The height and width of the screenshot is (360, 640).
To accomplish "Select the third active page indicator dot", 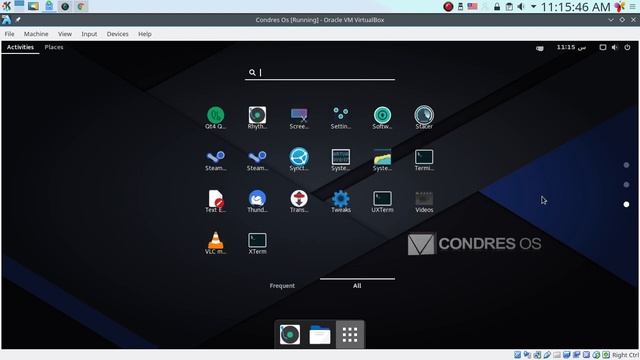I will 627,204.
